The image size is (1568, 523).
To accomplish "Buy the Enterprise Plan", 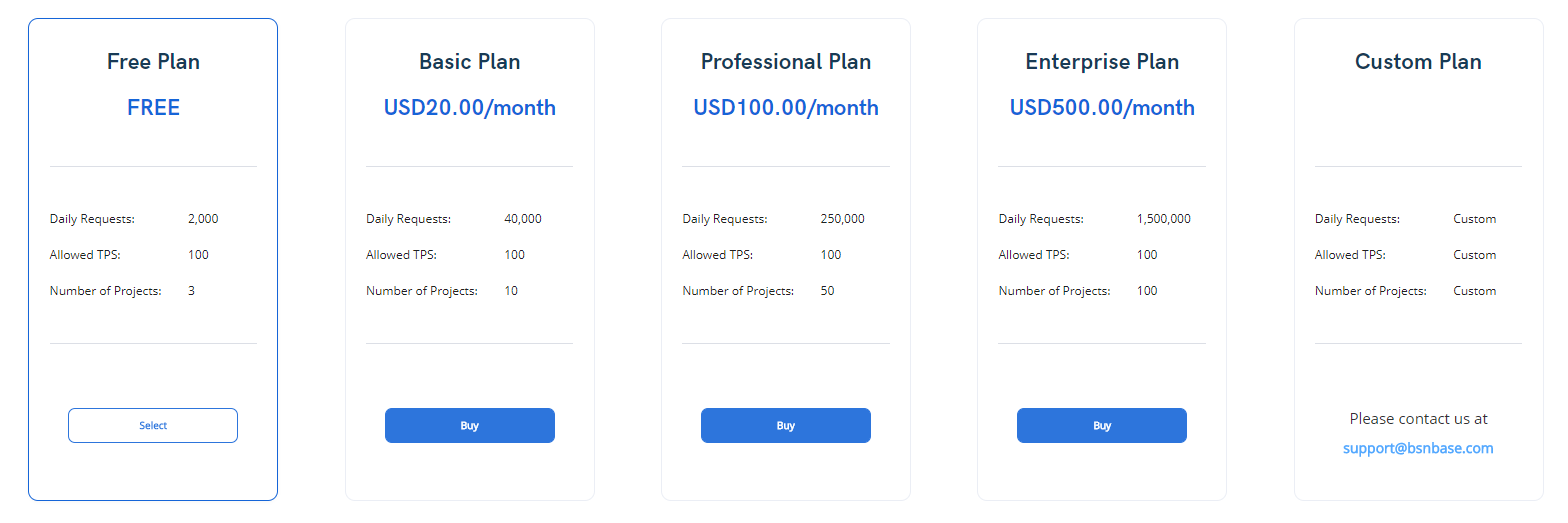I will [1102, 425].
